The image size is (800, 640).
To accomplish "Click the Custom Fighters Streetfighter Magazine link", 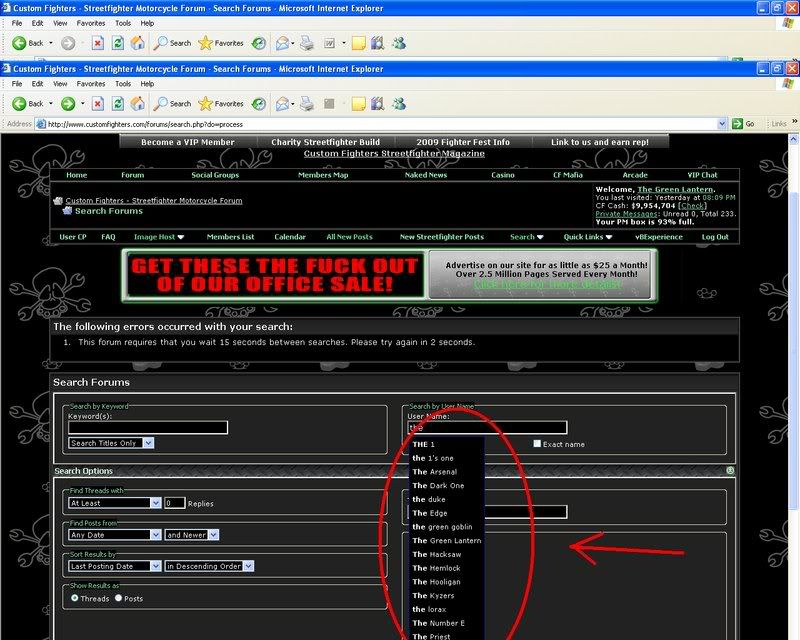I will click(394, 154).
